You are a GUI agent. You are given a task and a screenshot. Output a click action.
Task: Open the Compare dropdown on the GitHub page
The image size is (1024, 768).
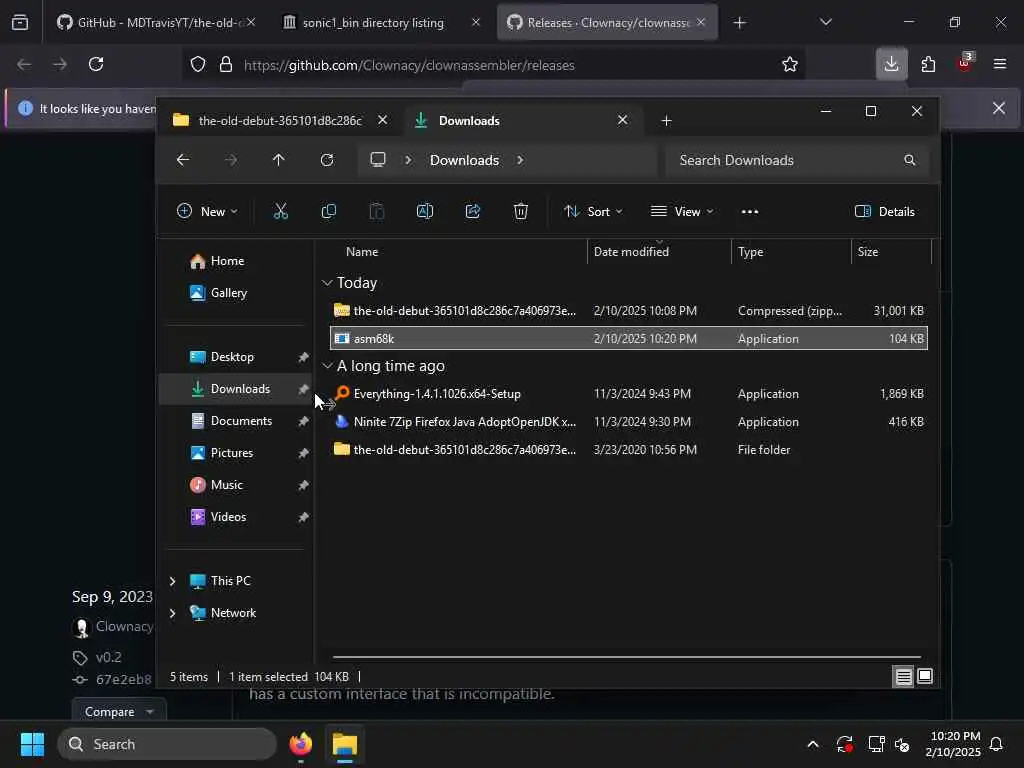pyautogui.click(x=119, y=711)
